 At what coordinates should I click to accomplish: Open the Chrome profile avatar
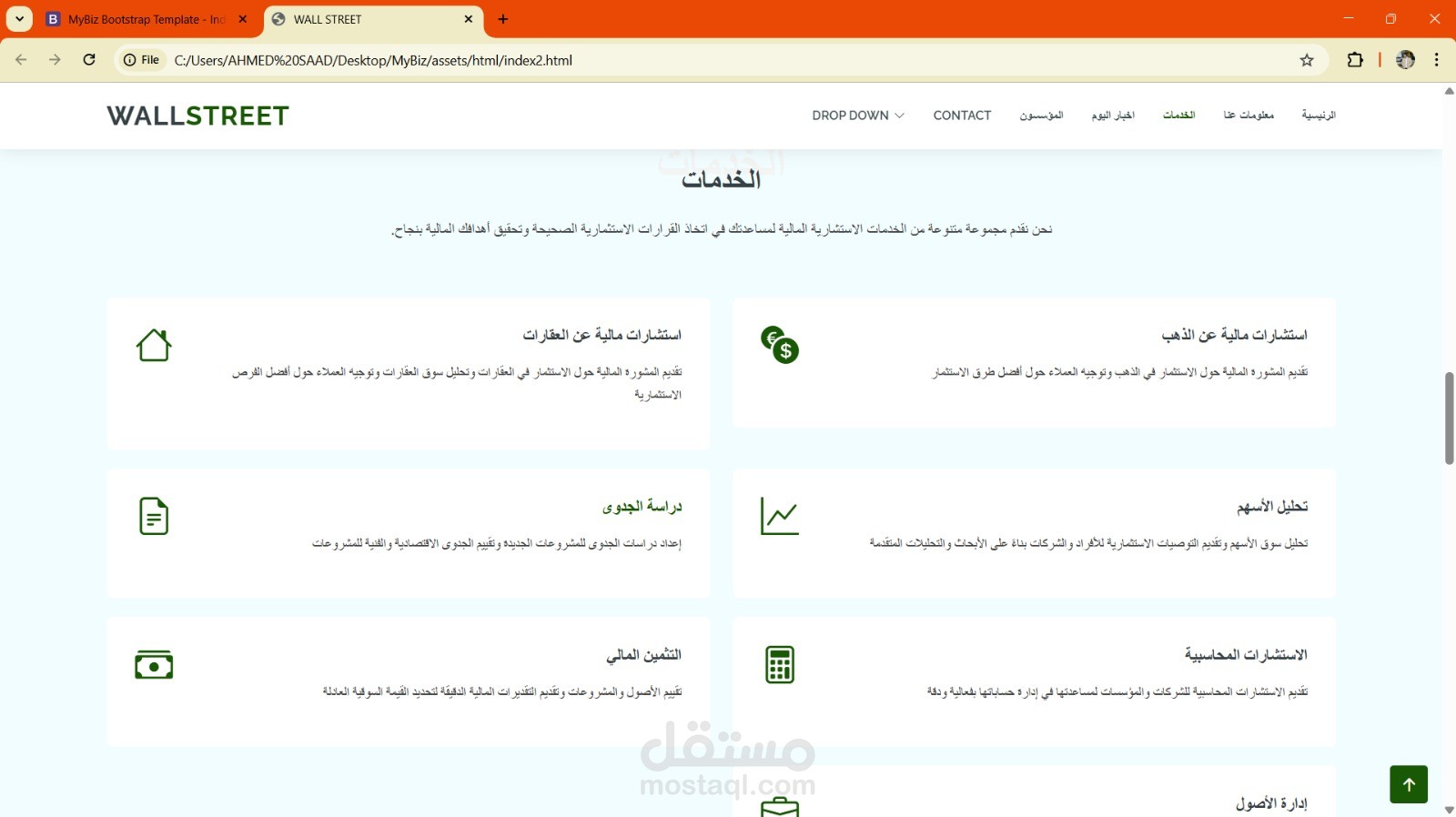point(1405,60)
